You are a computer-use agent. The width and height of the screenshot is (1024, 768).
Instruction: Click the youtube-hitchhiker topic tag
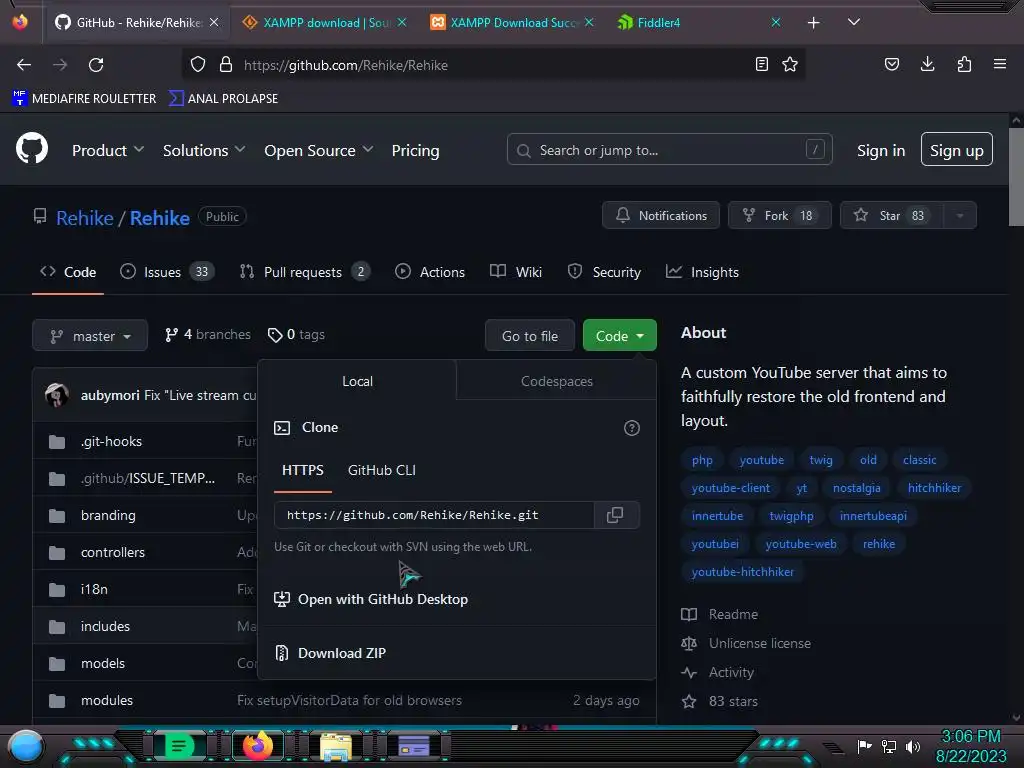(x=743, y=571)
